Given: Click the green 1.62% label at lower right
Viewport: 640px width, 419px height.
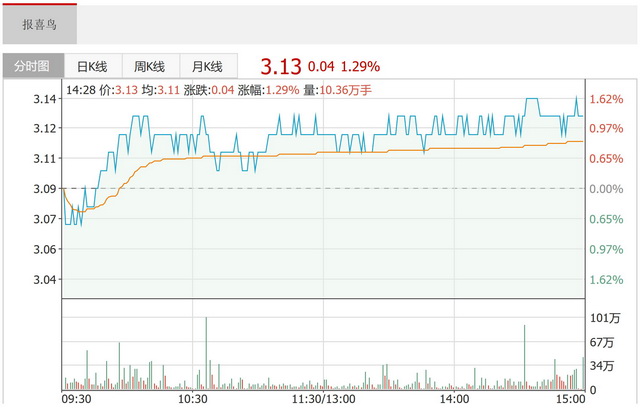Looking at the screenshot, I should coord(606,279).
